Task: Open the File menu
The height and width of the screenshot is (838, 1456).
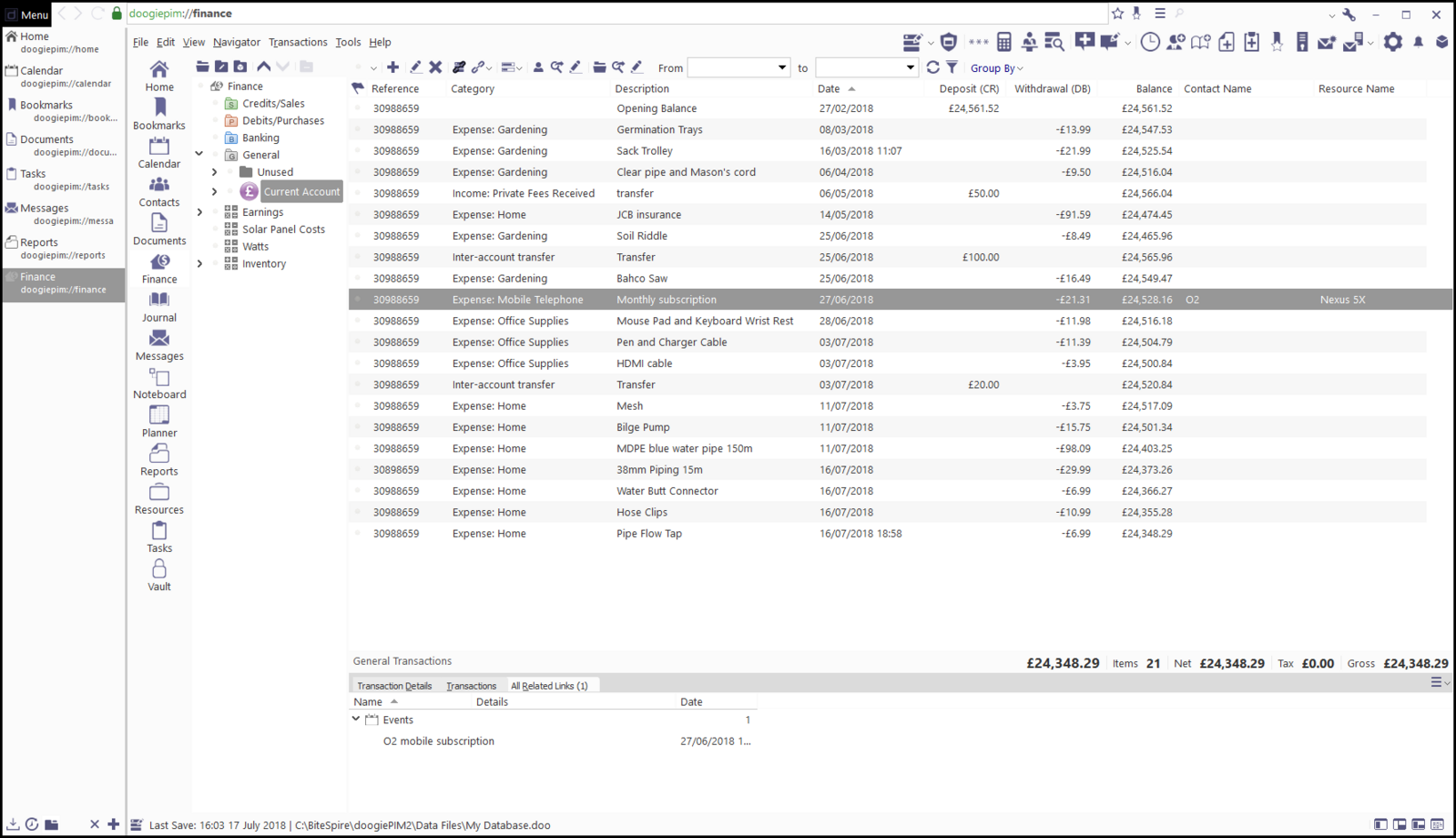Action: coord(140,42)
